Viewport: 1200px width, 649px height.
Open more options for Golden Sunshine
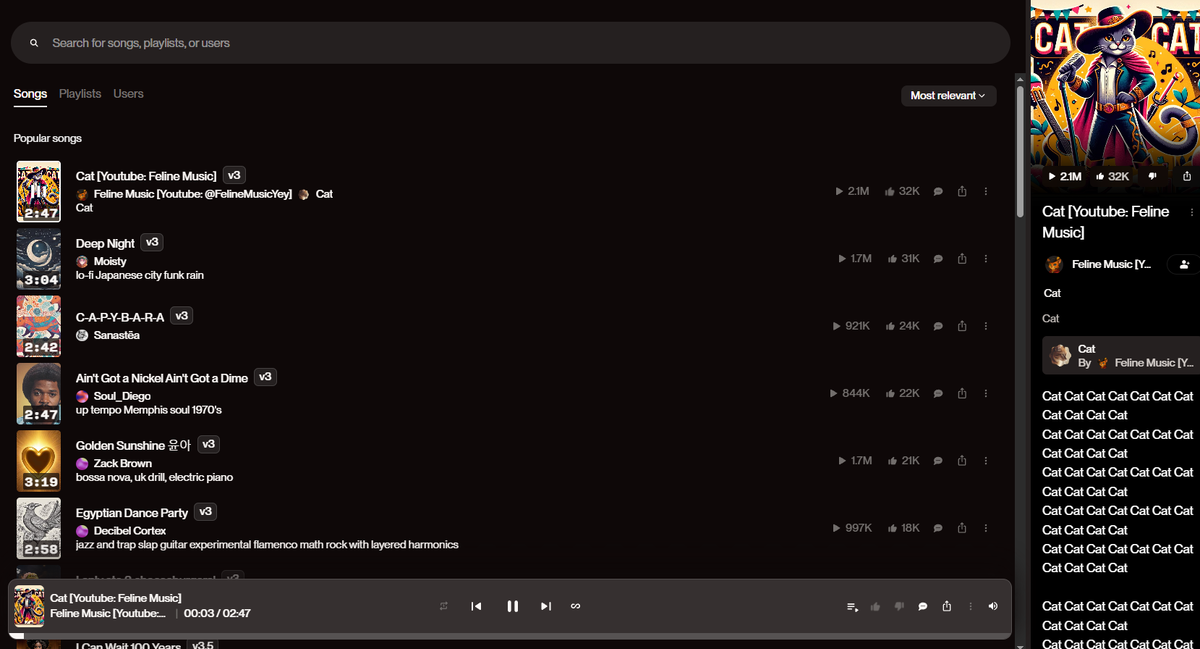[x=986, y=461]
